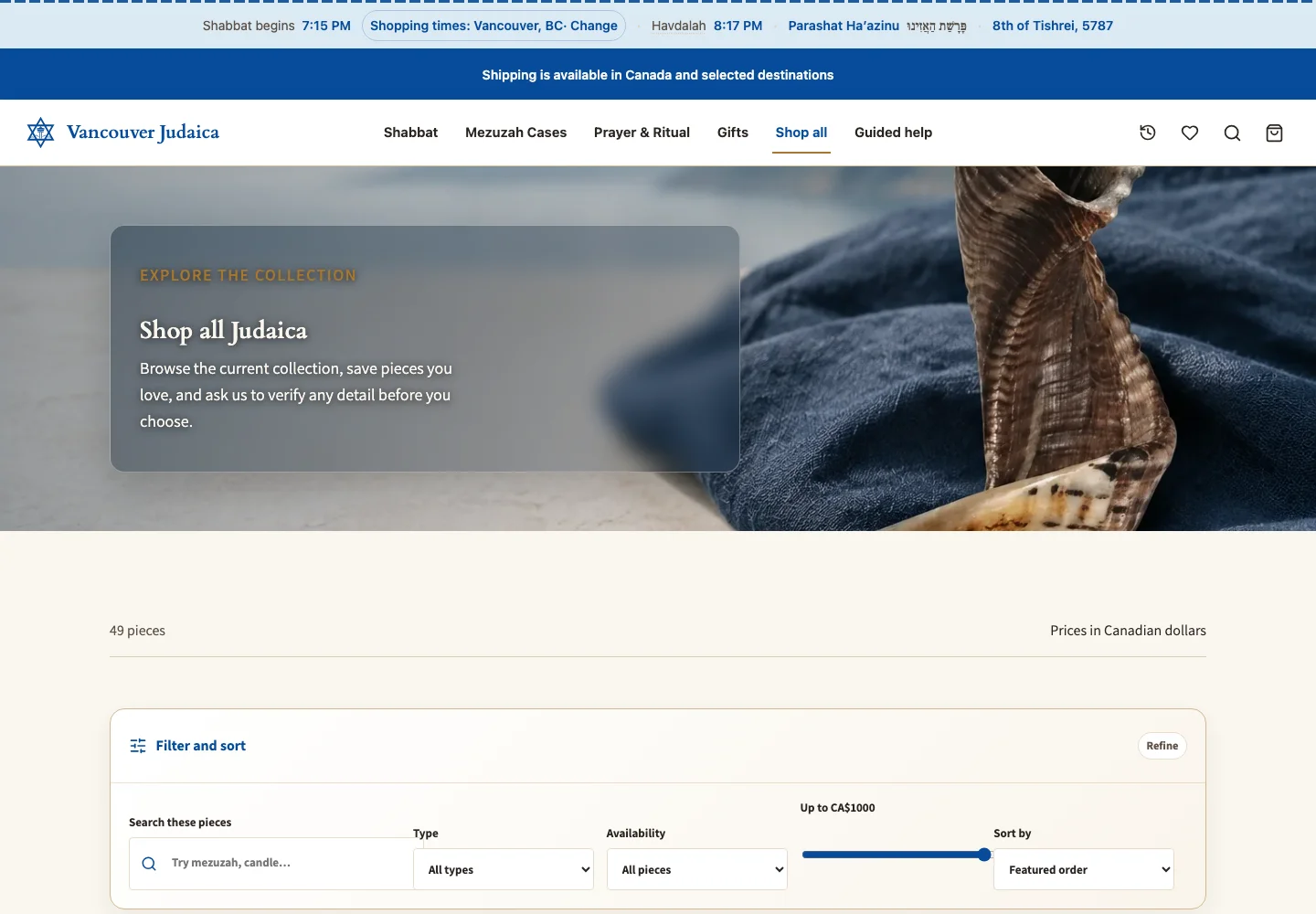Open site search magnifier icon
The width and height of the screenshot is (1316, 914).
pos(1232,133)
